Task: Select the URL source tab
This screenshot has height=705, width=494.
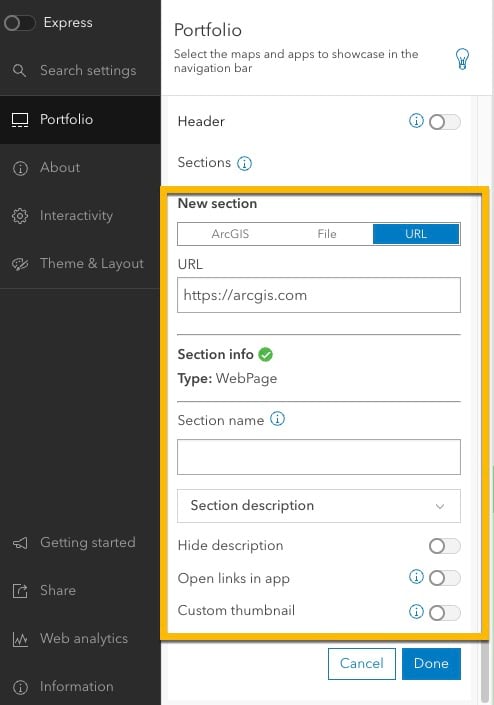Action: pyautogui.click(x=416, y=234)
